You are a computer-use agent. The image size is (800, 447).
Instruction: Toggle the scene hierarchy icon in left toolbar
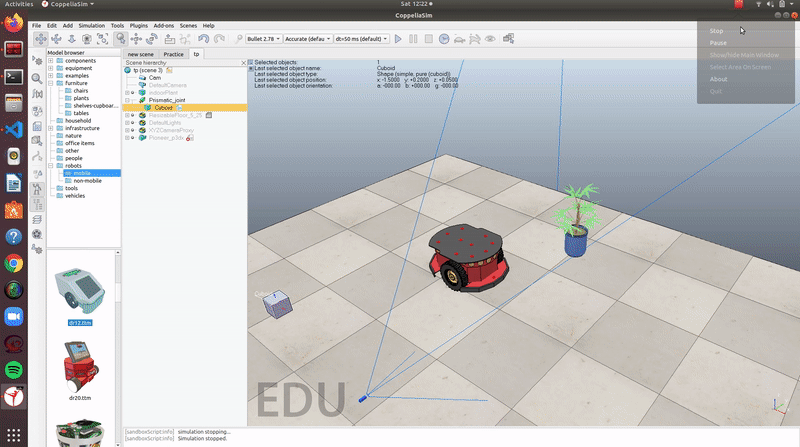tap(37, 205)
